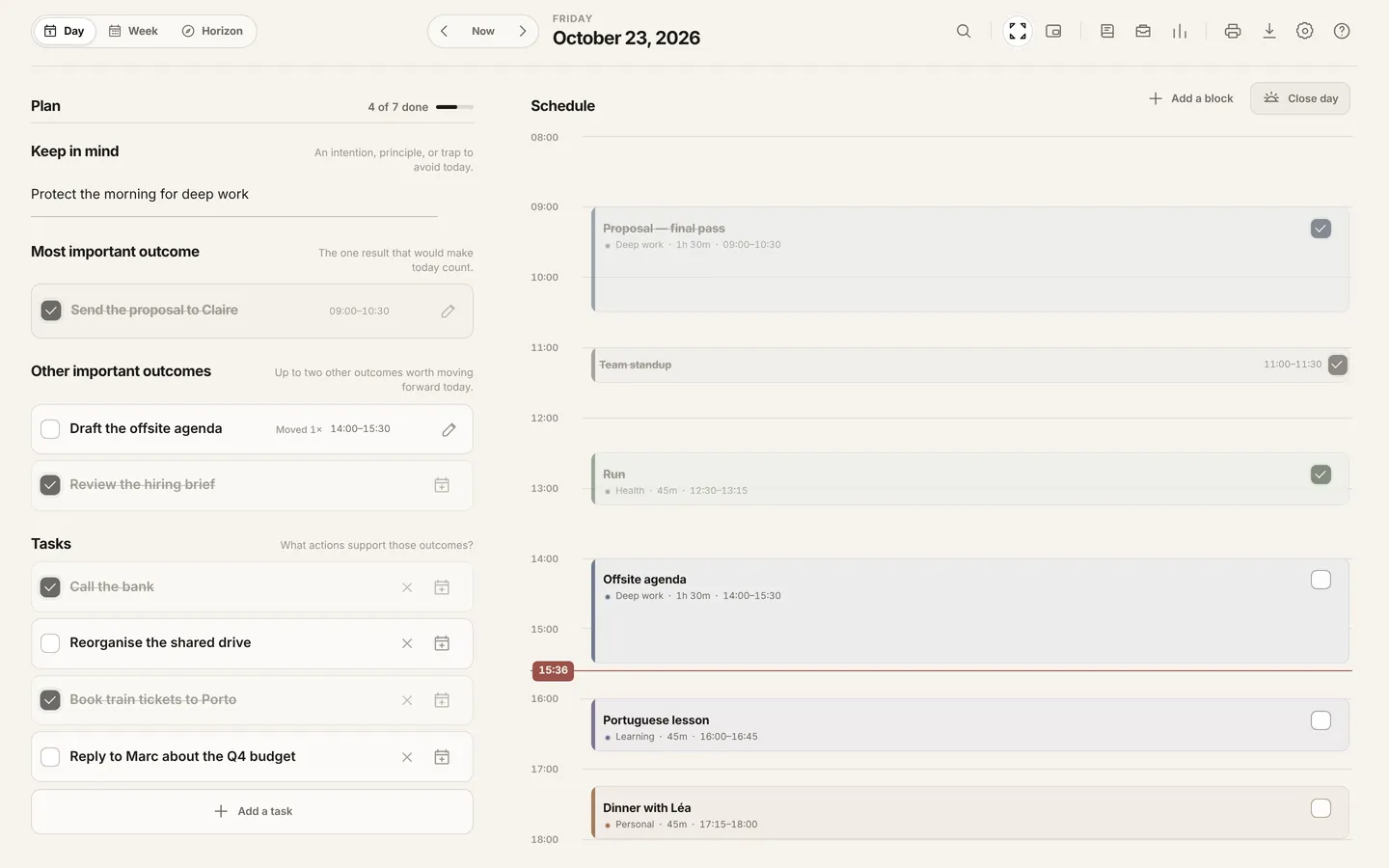This screenshot has height=868, width=1389.
Task: Click the 4 of 7 done progress bar
Action: pos(454,107)
